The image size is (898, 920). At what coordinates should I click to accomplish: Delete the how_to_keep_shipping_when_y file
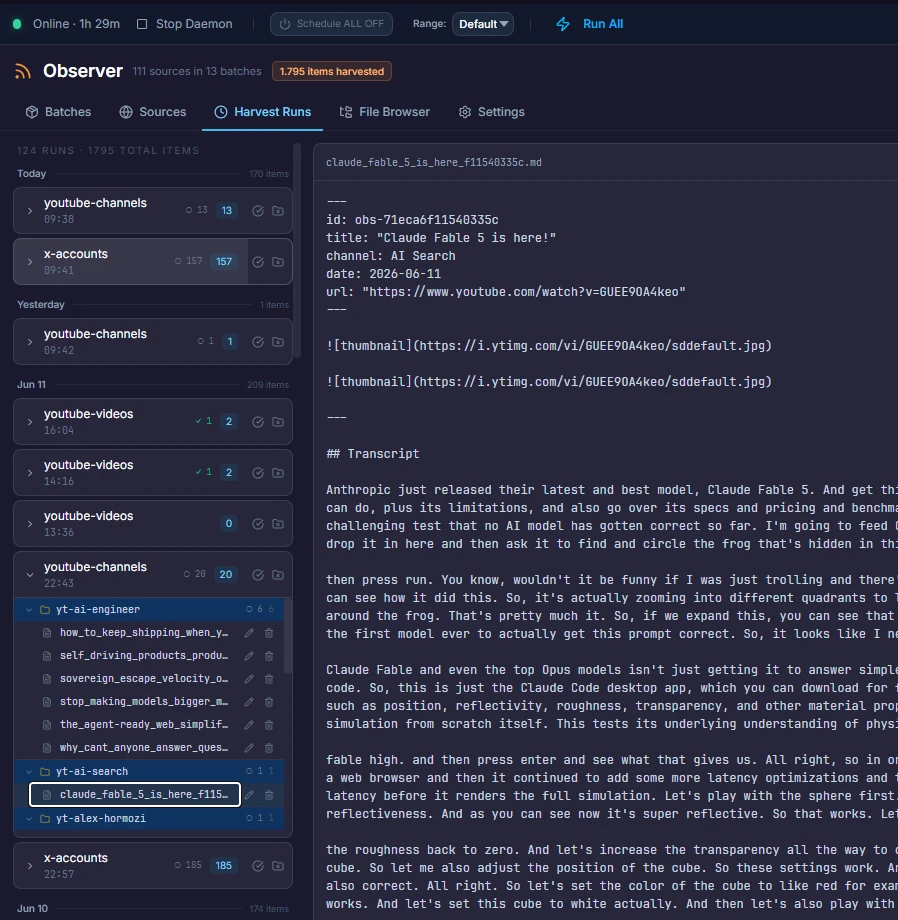(x=269, y=632)
